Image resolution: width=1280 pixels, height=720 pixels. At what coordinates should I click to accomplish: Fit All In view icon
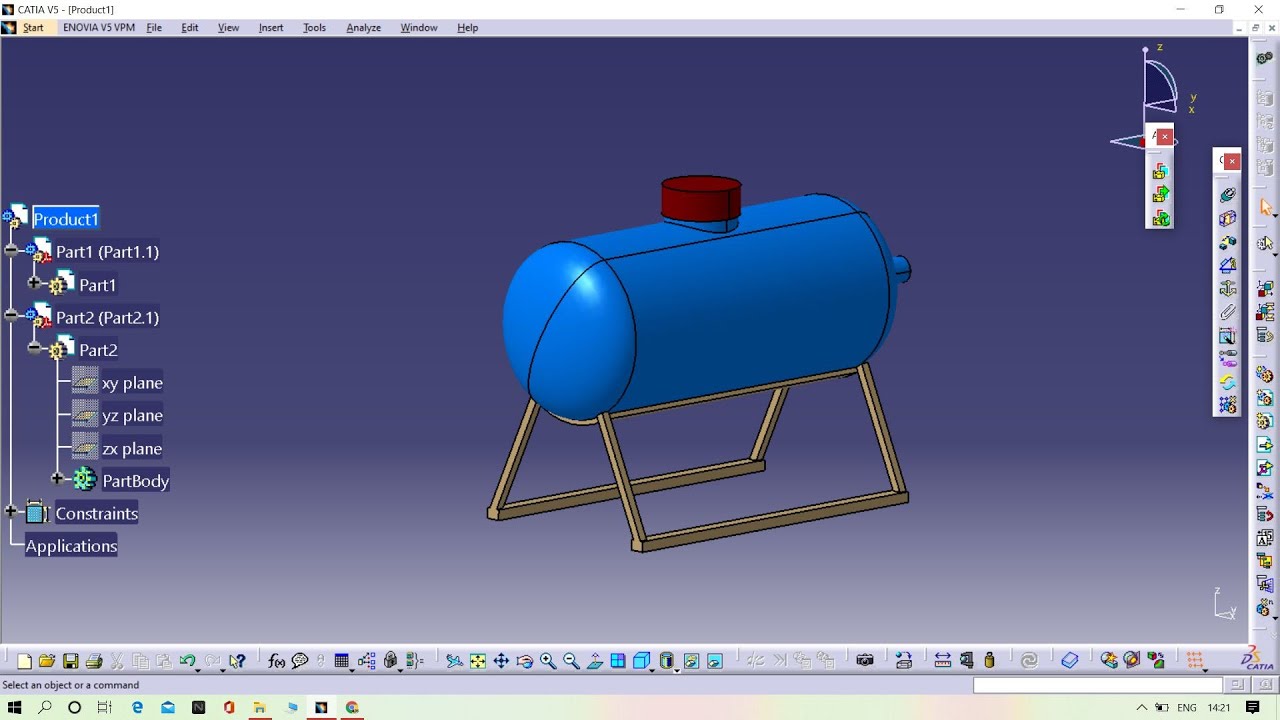[478, 661]
